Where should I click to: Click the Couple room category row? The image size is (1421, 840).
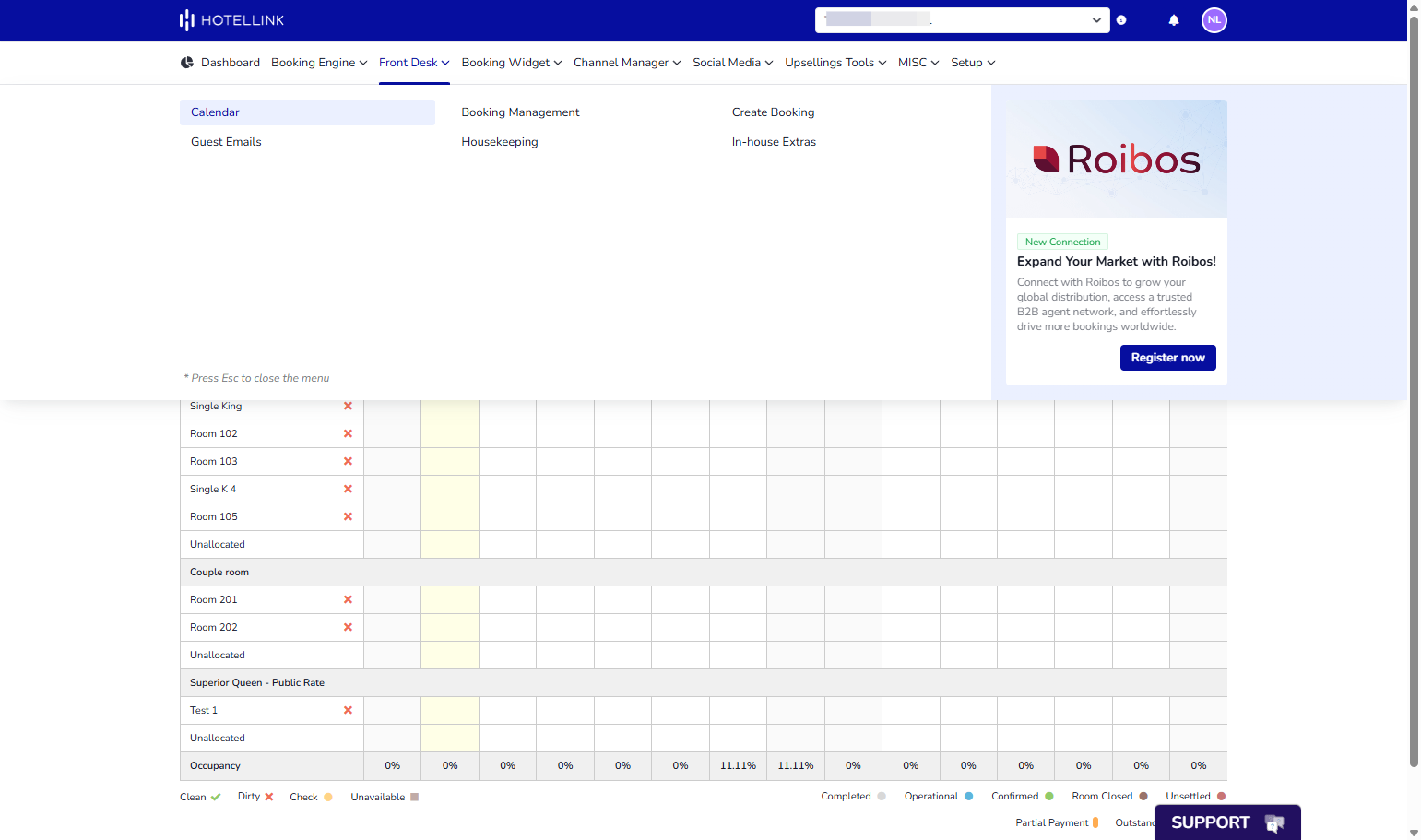tap(704, 573)
